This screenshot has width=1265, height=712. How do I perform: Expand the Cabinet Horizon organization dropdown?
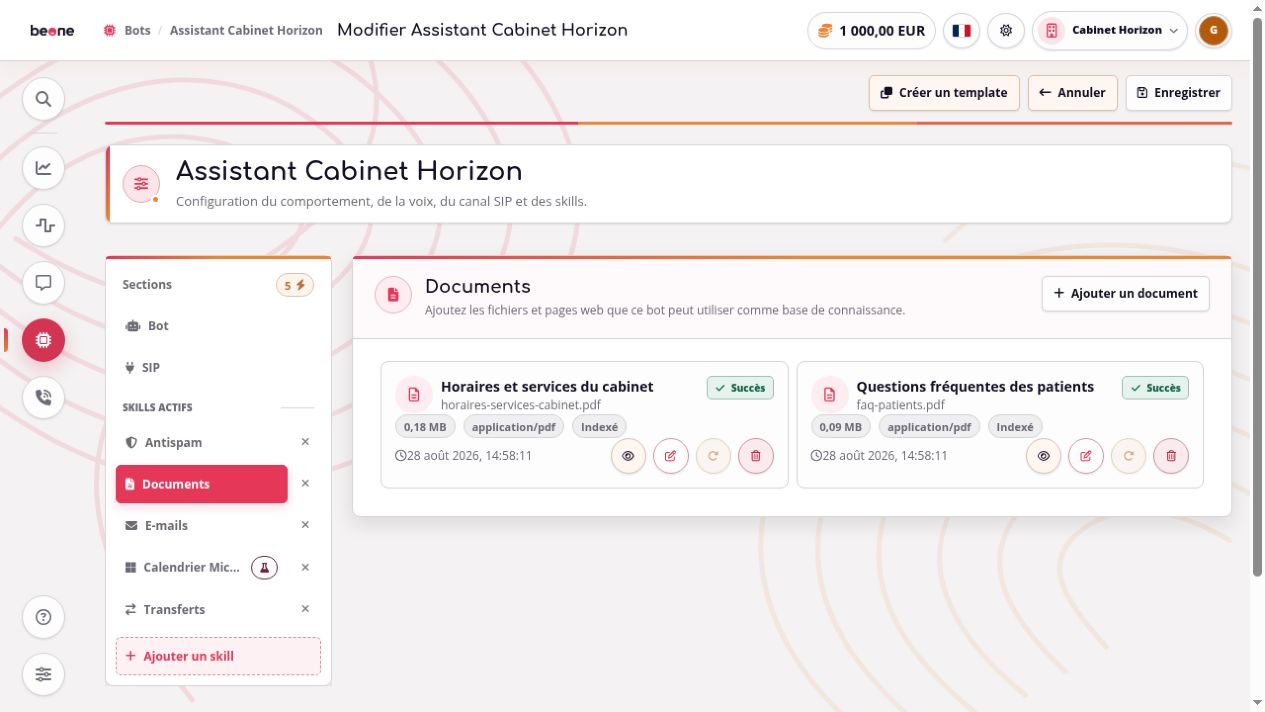pyautogui.click(x=1110, y=30)
